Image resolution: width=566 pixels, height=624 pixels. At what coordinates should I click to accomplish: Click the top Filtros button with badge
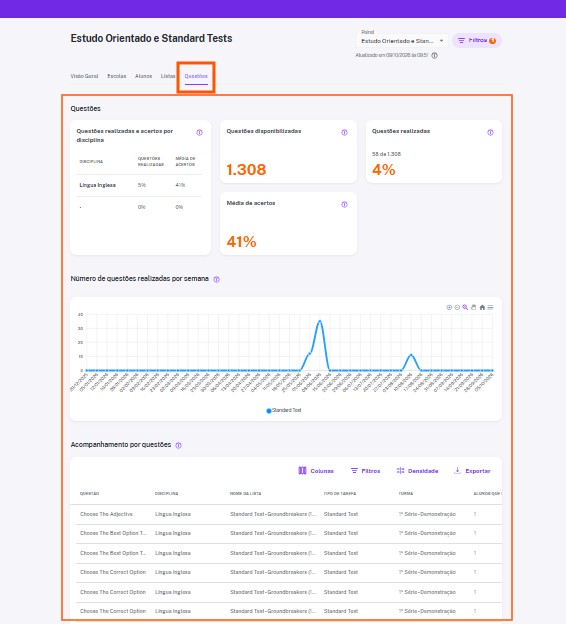(x=477, y=41)
